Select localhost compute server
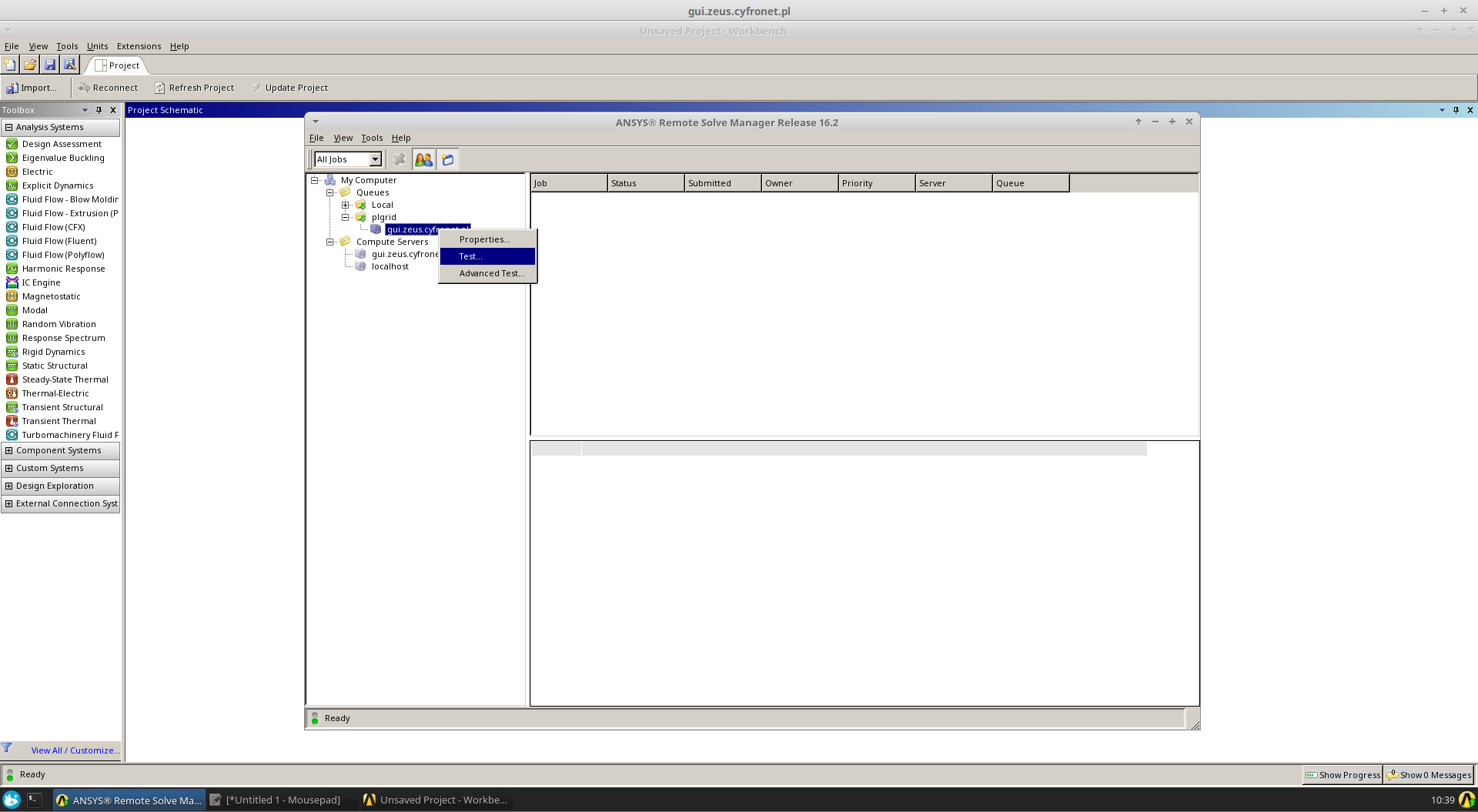This screenshot has height=812, width=1478. [390, 266]
